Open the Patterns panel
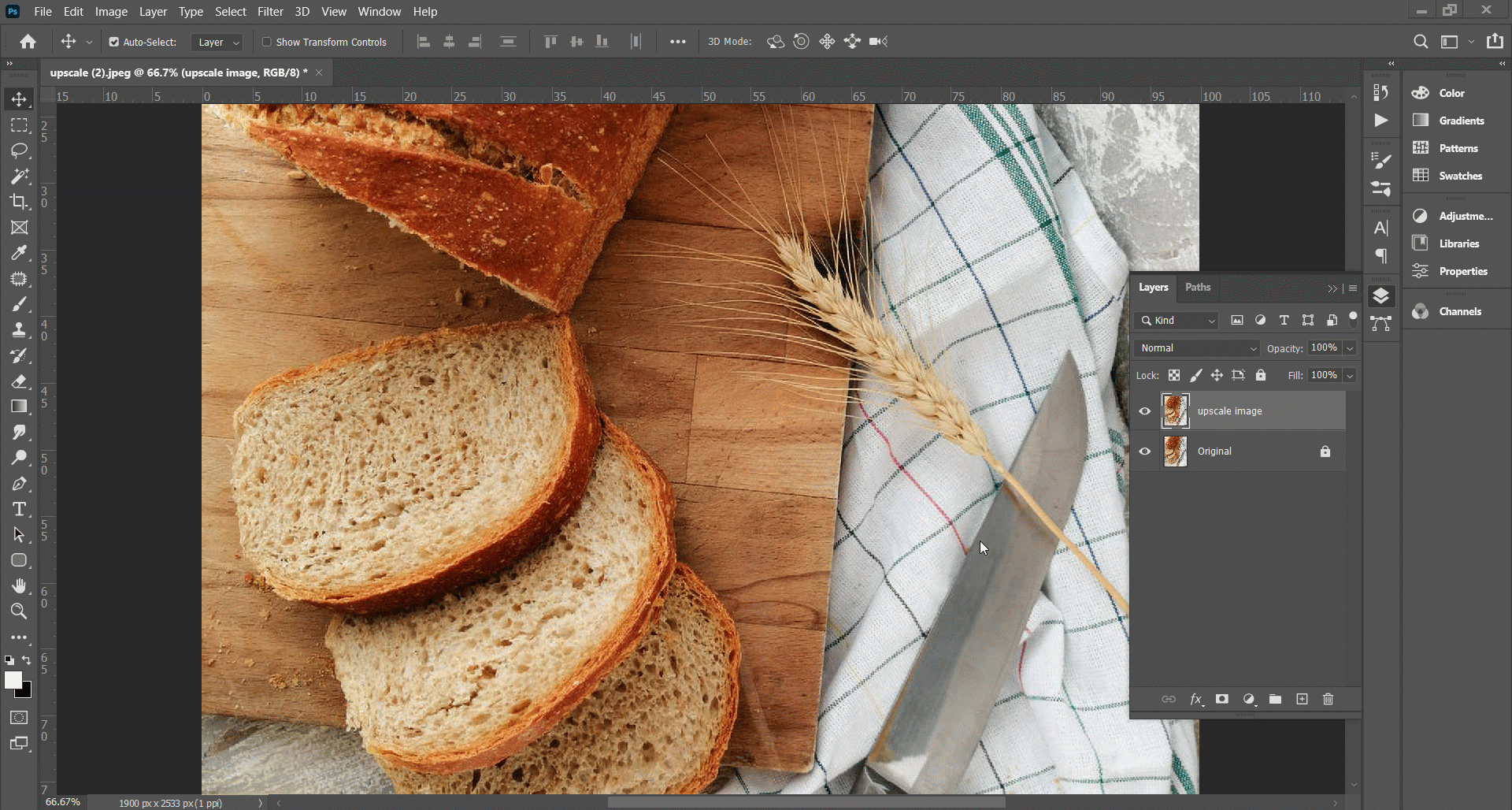This screenshot has height=810, width=1512. [x=1457, y=148]
